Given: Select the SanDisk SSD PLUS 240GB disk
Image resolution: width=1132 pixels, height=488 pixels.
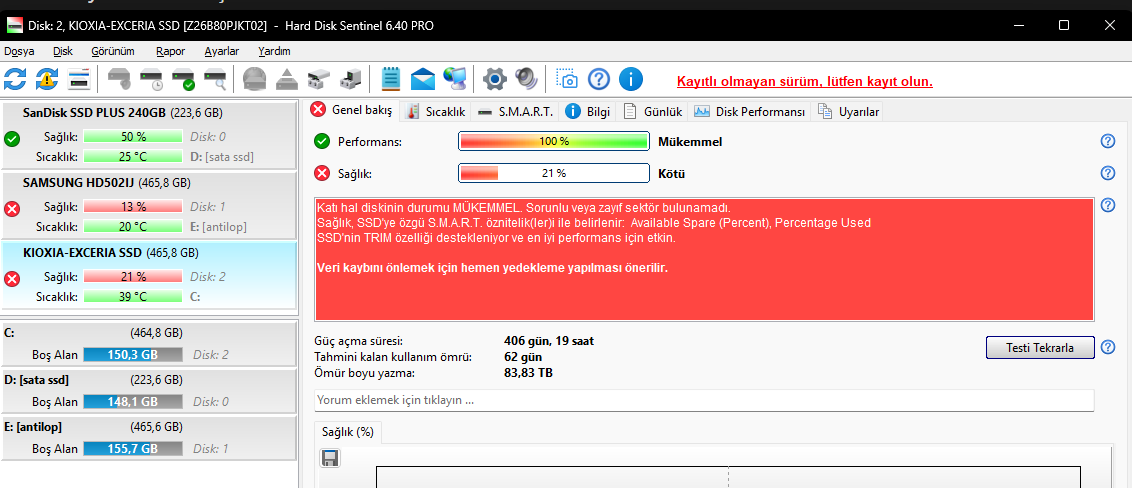Looking at the screenshot, I should coord(148,135).
